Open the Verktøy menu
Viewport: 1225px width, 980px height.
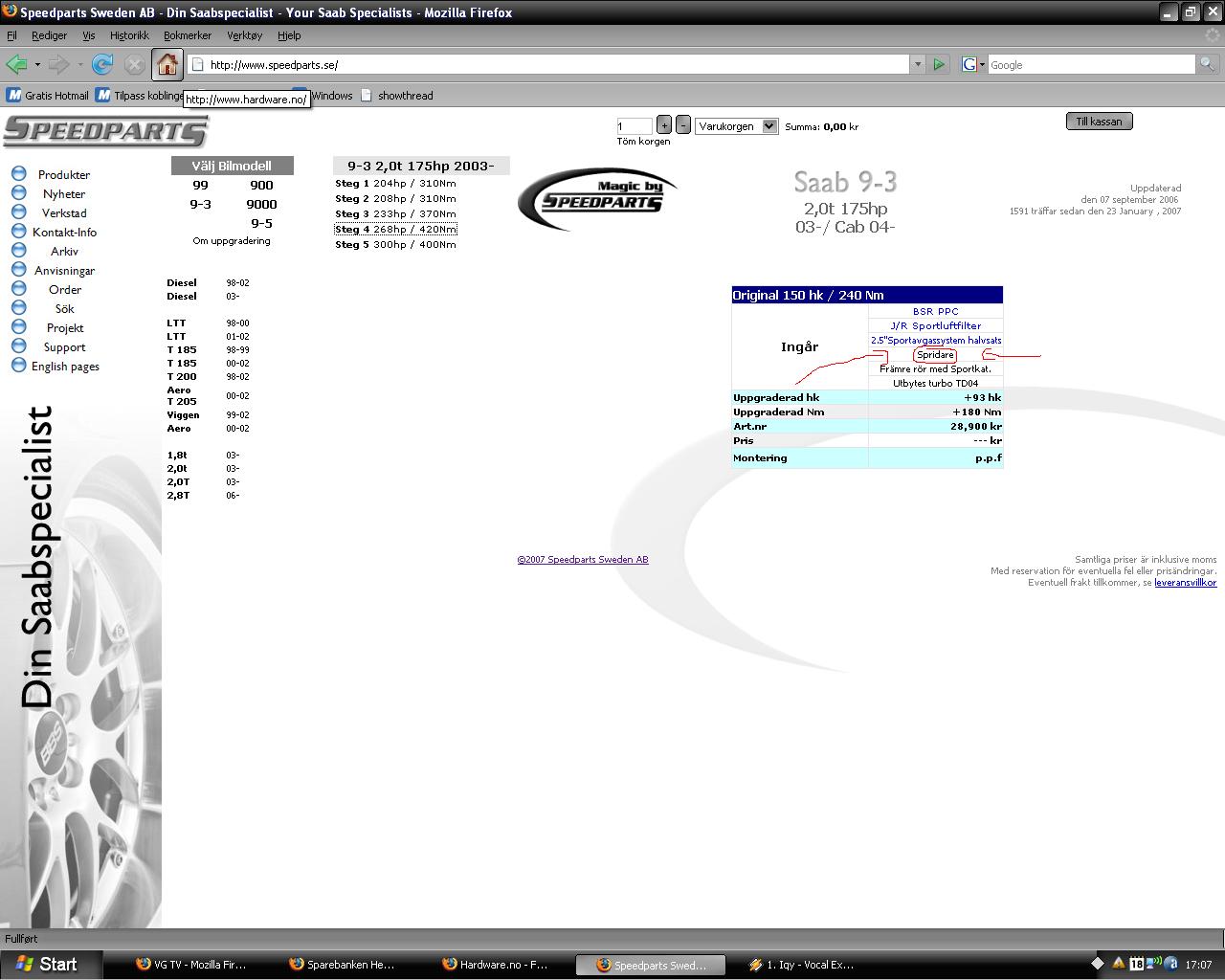pyautogui.click(x=244, y=35)
